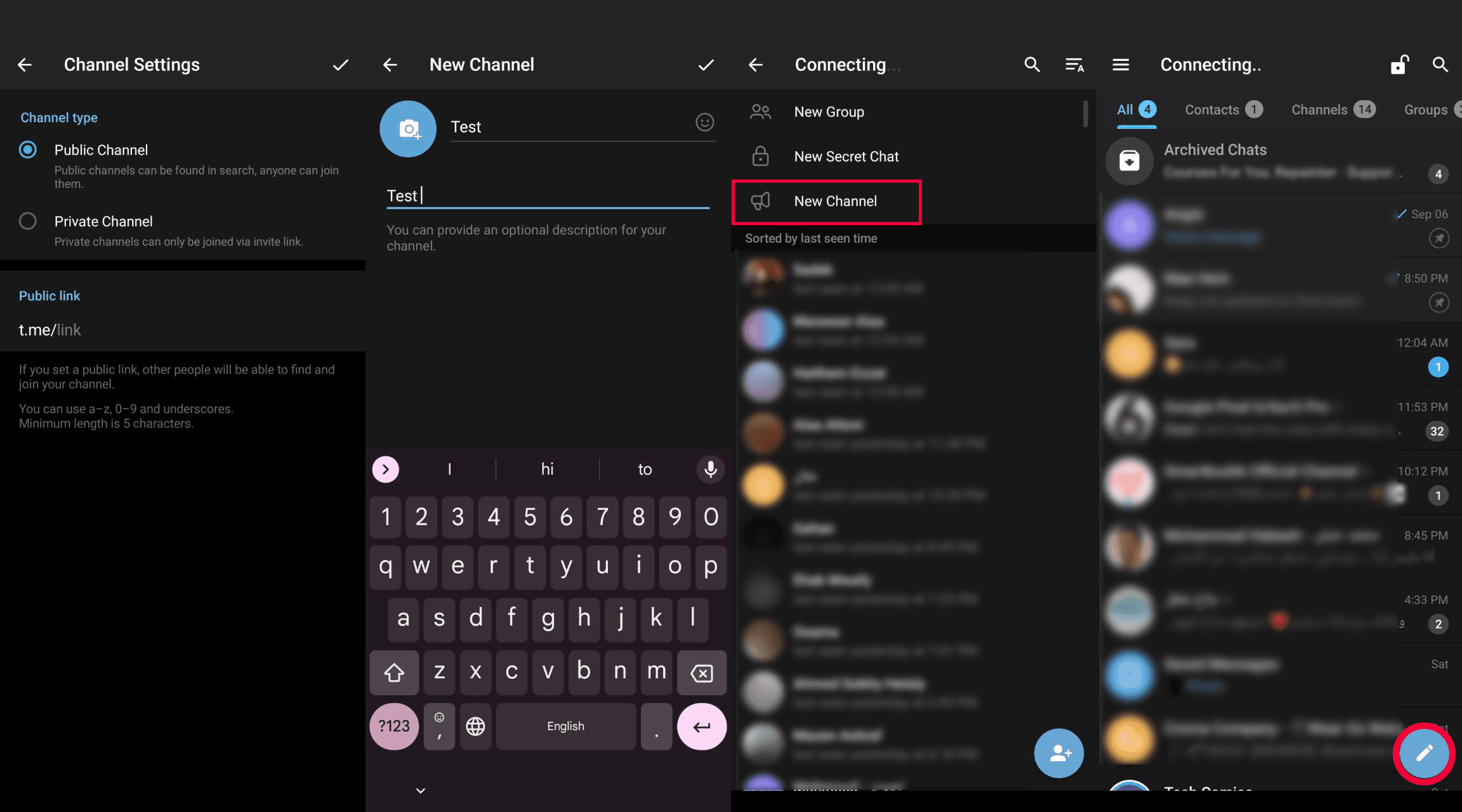Screen dimensions: 1462x812
Task: Open chat with 8:45 PM timestamp
Action: click(1279, 547)
